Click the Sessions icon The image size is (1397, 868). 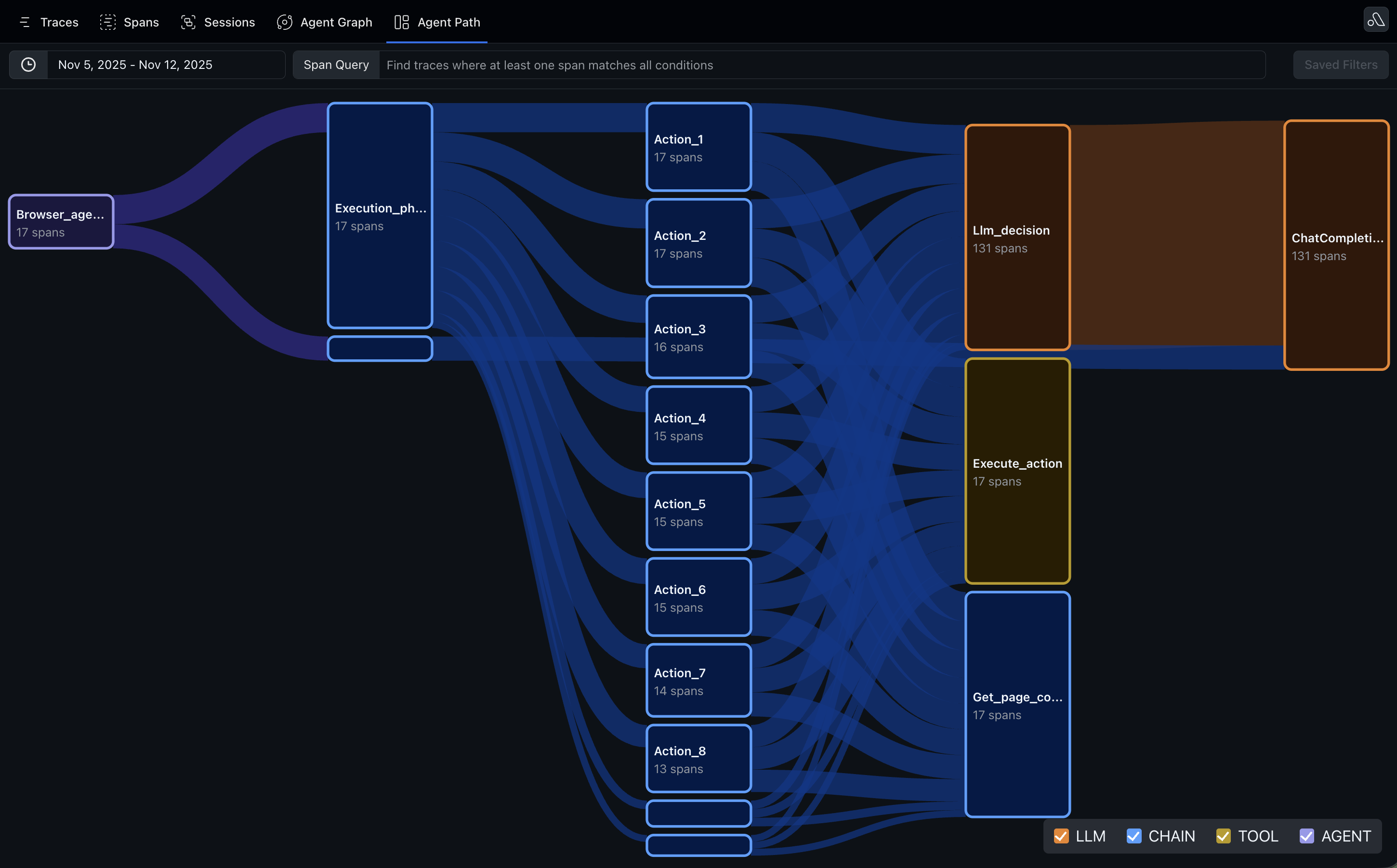tap(188, 22)
